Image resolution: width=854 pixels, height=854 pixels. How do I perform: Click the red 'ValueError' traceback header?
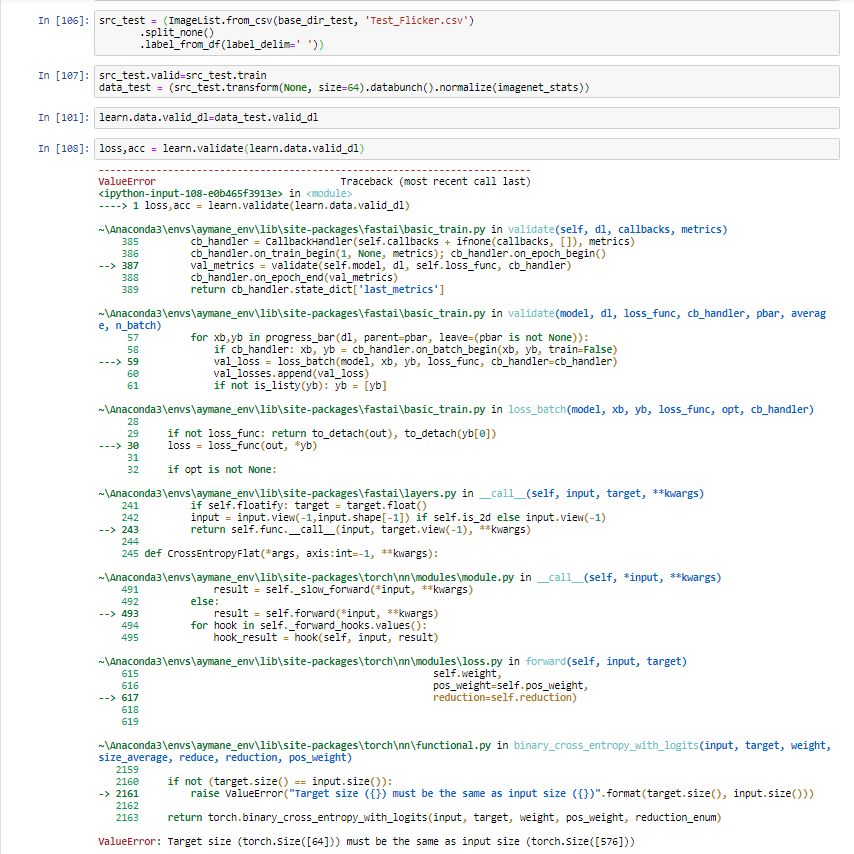[x=127, y=181]
